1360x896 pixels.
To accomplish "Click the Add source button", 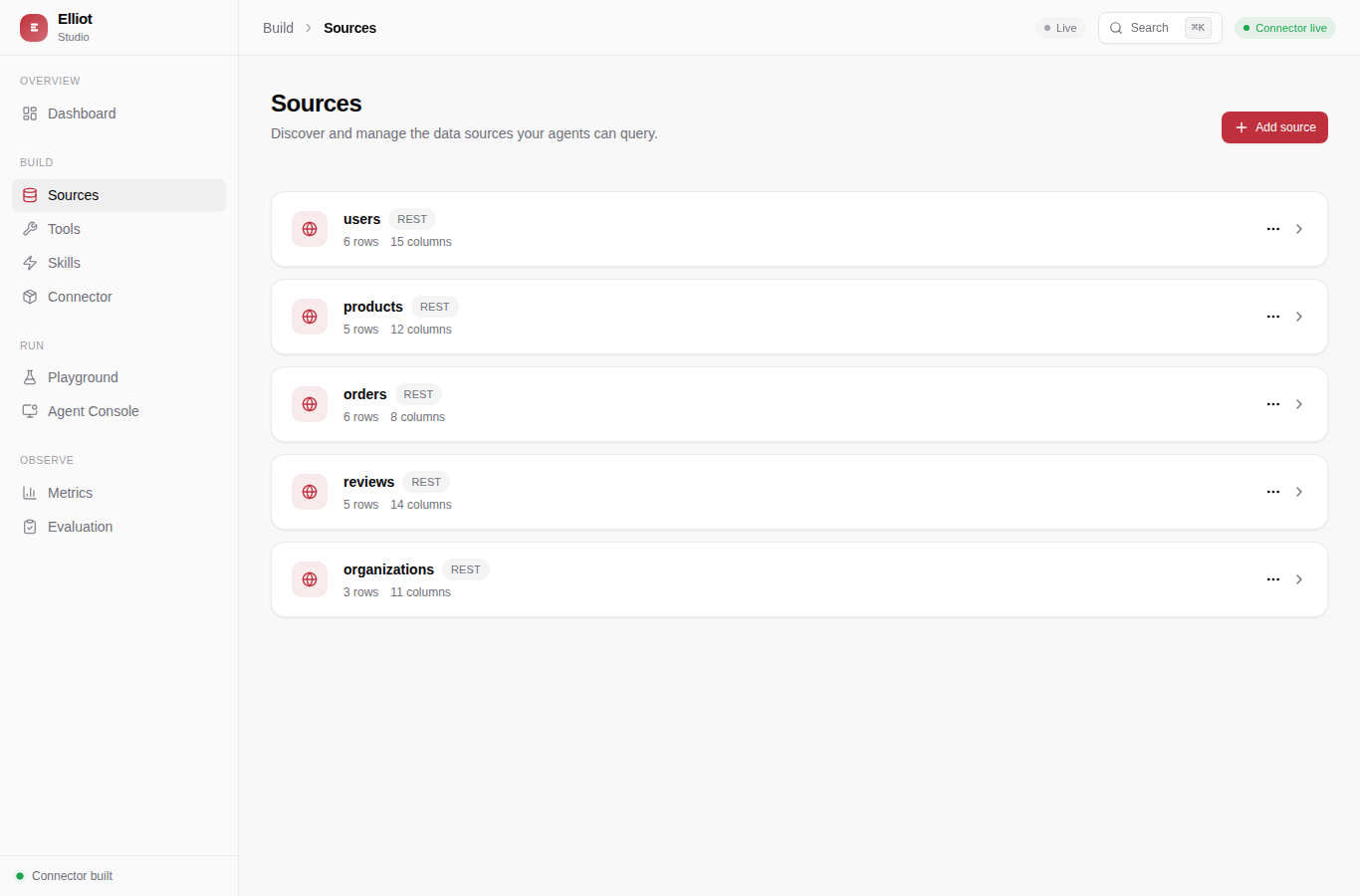I will click(1274, 127).
